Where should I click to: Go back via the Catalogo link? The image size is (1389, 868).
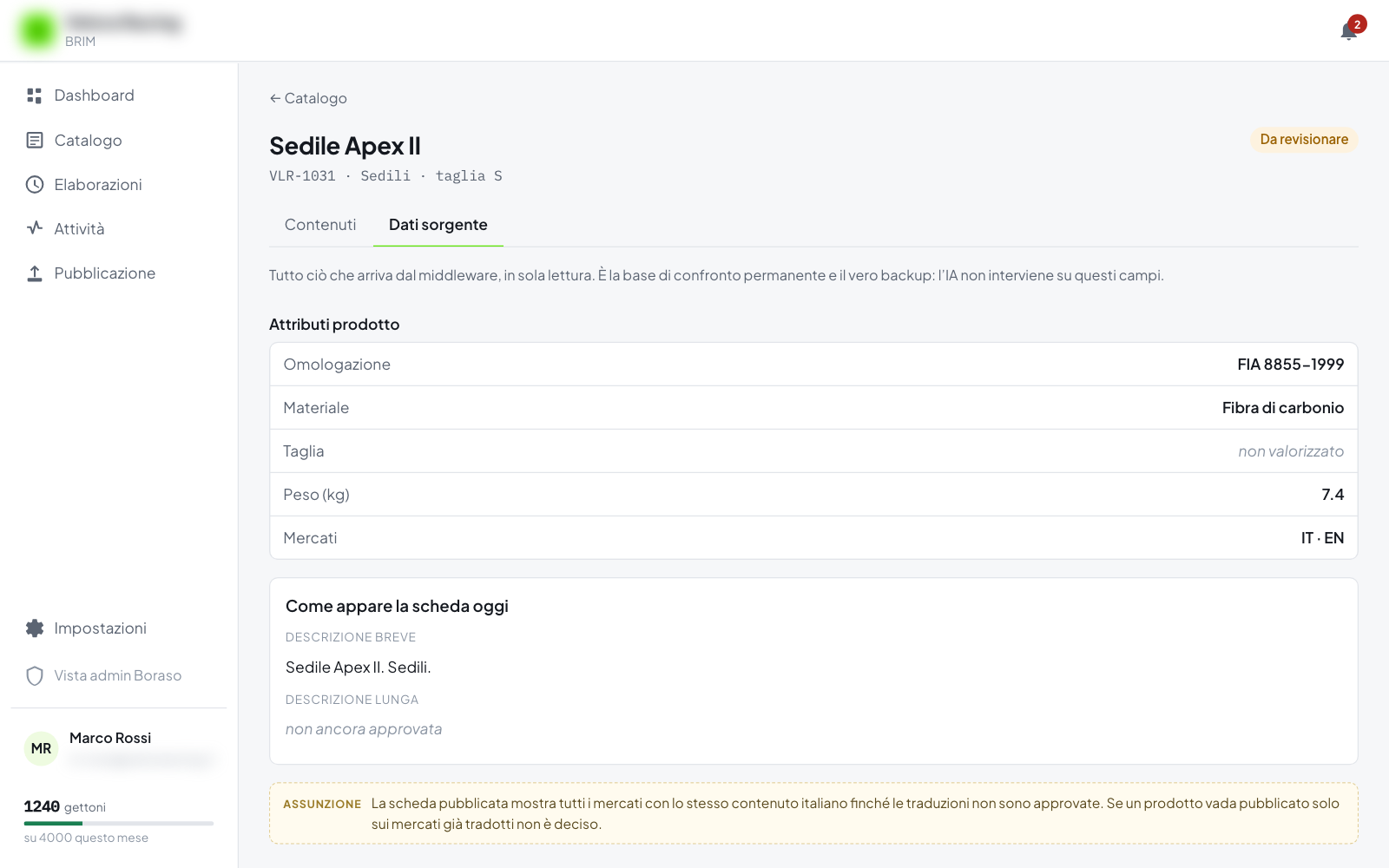[308, 98]
